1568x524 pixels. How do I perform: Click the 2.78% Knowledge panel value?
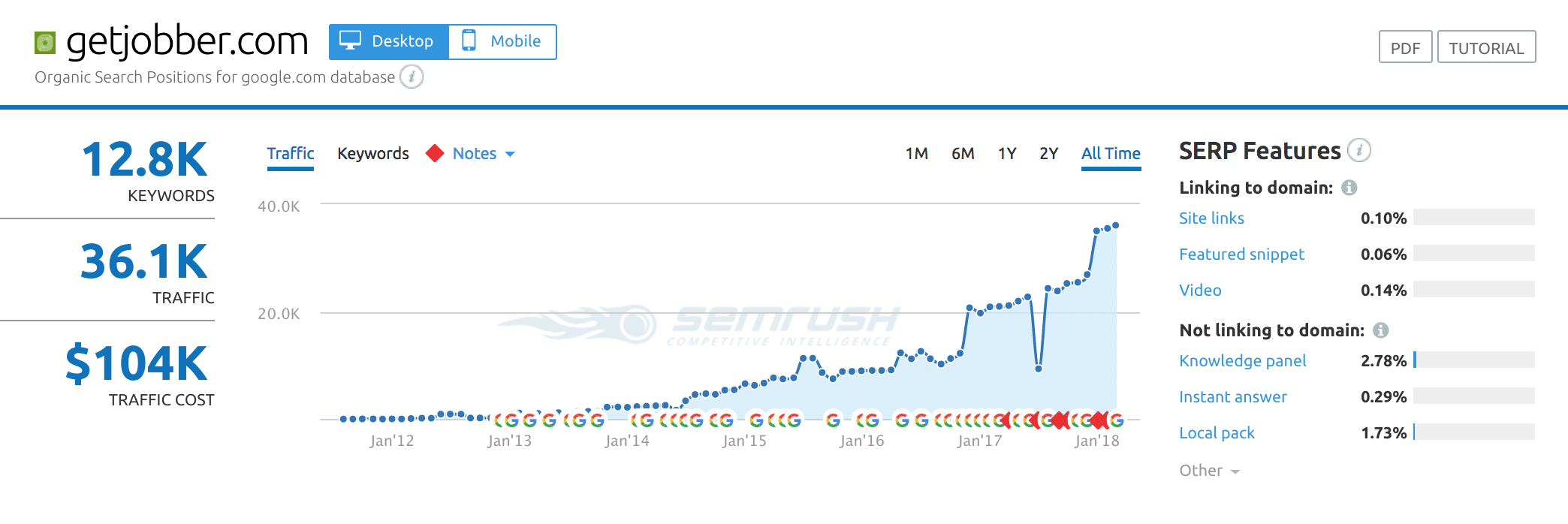(x=1383, y=360)
